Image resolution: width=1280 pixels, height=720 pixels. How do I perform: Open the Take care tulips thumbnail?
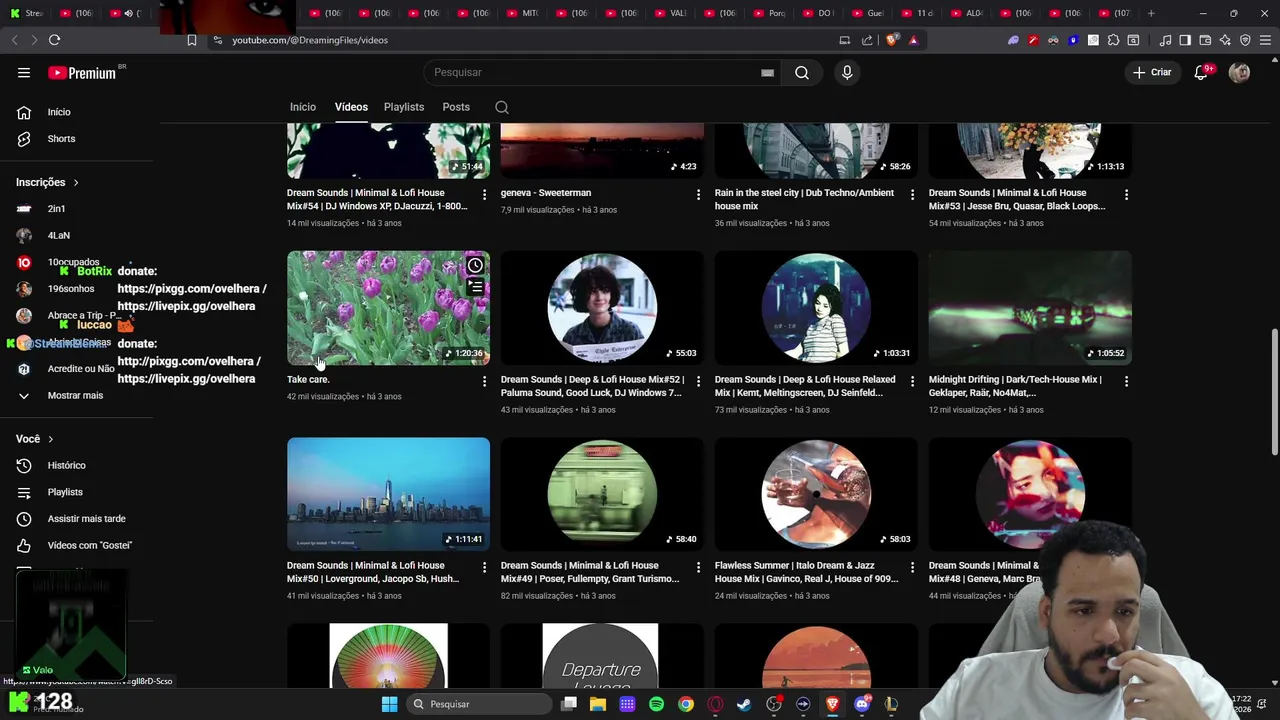pos(388,308)
